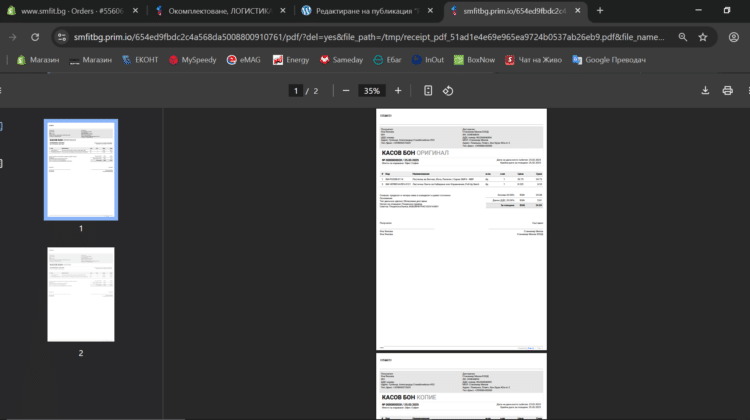Print the PDF document
Viewport: 750px width, 420px height.
click(729, 90)
